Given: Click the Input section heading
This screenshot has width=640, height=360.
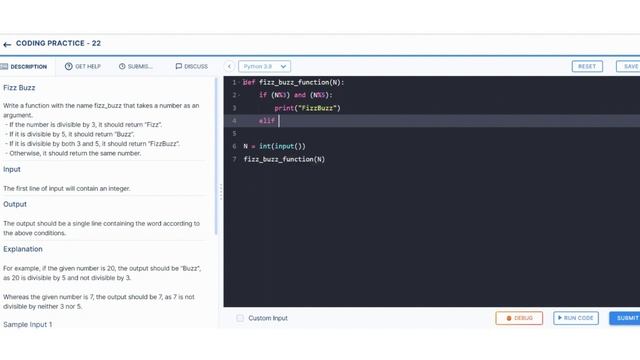Looking at the screenshot, I should coord(12,169).
